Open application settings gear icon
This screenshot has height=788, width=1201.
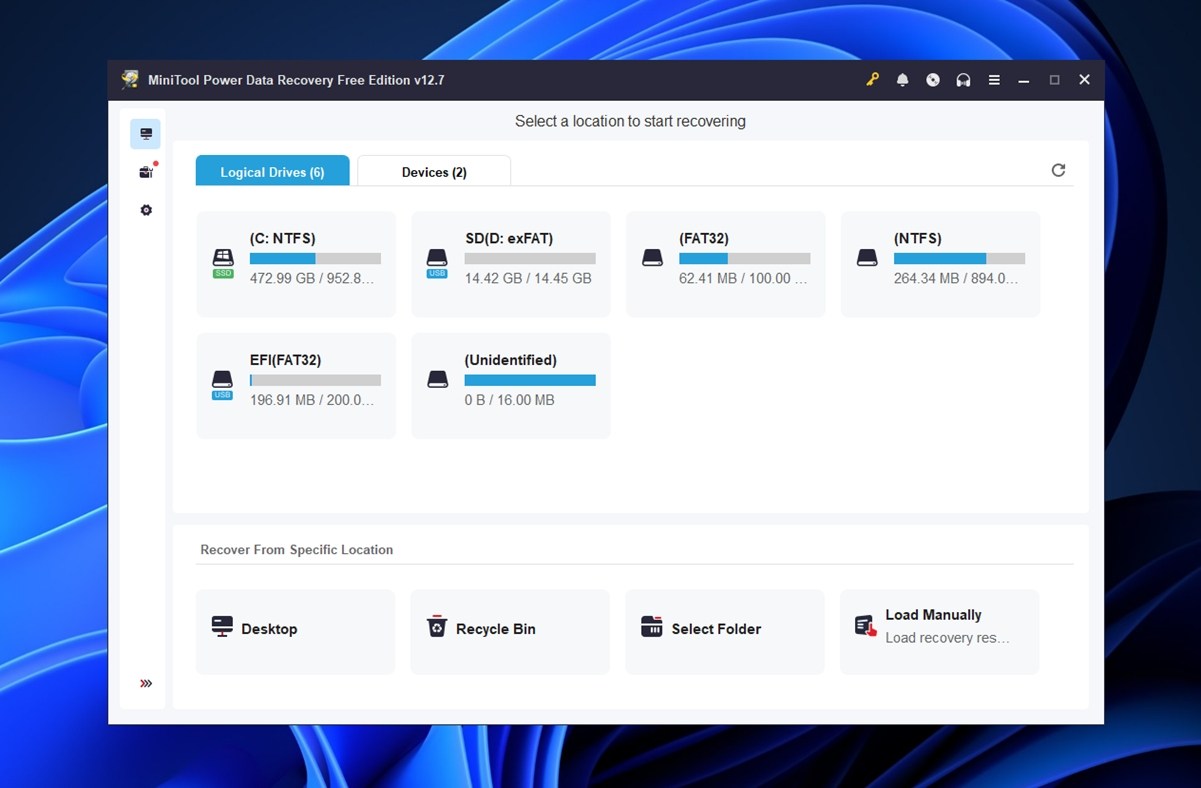click(145, 210)
